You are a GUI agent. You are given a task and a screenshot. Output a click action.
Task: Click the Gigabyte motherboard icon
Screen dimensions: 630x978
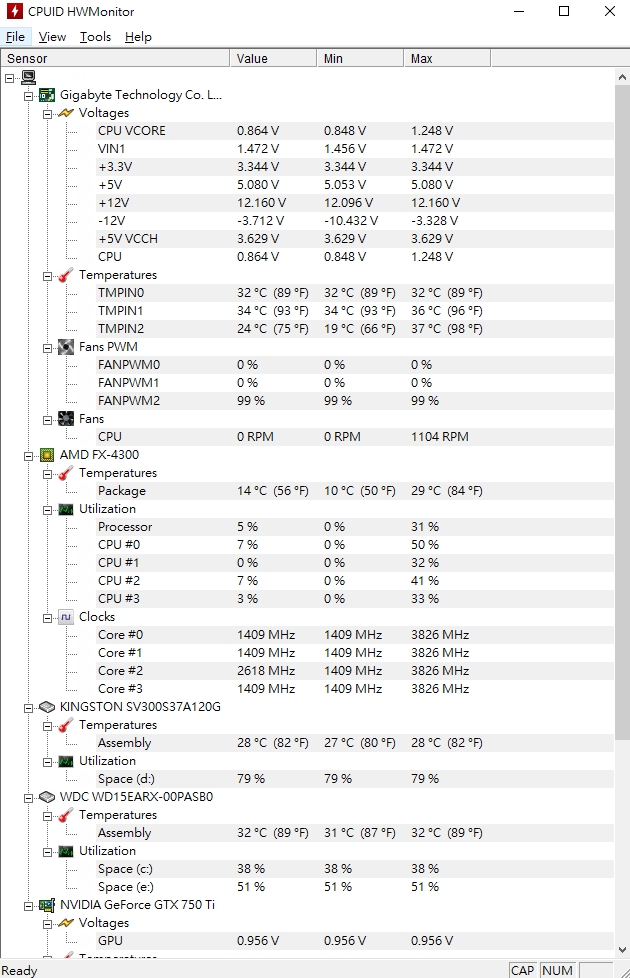coord(47,95)
